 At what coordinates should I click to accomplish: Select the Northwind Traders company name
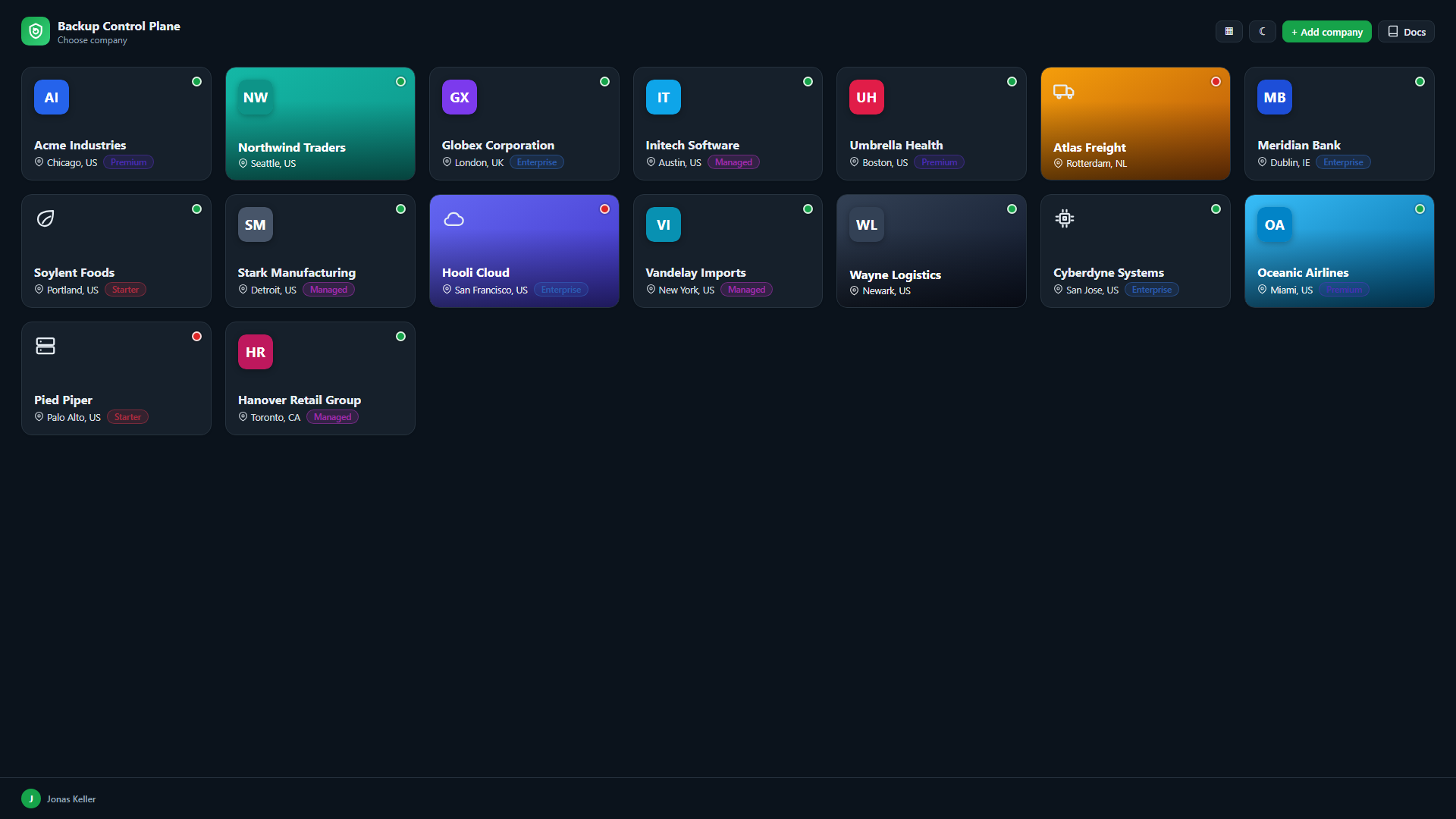[x=292, y=147]
